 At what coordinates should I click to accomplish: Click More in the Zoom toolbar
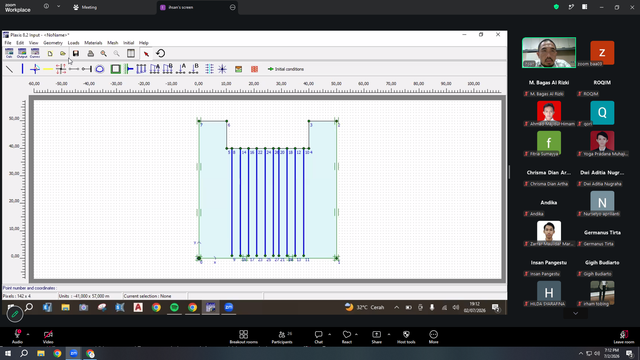(433, 337)
